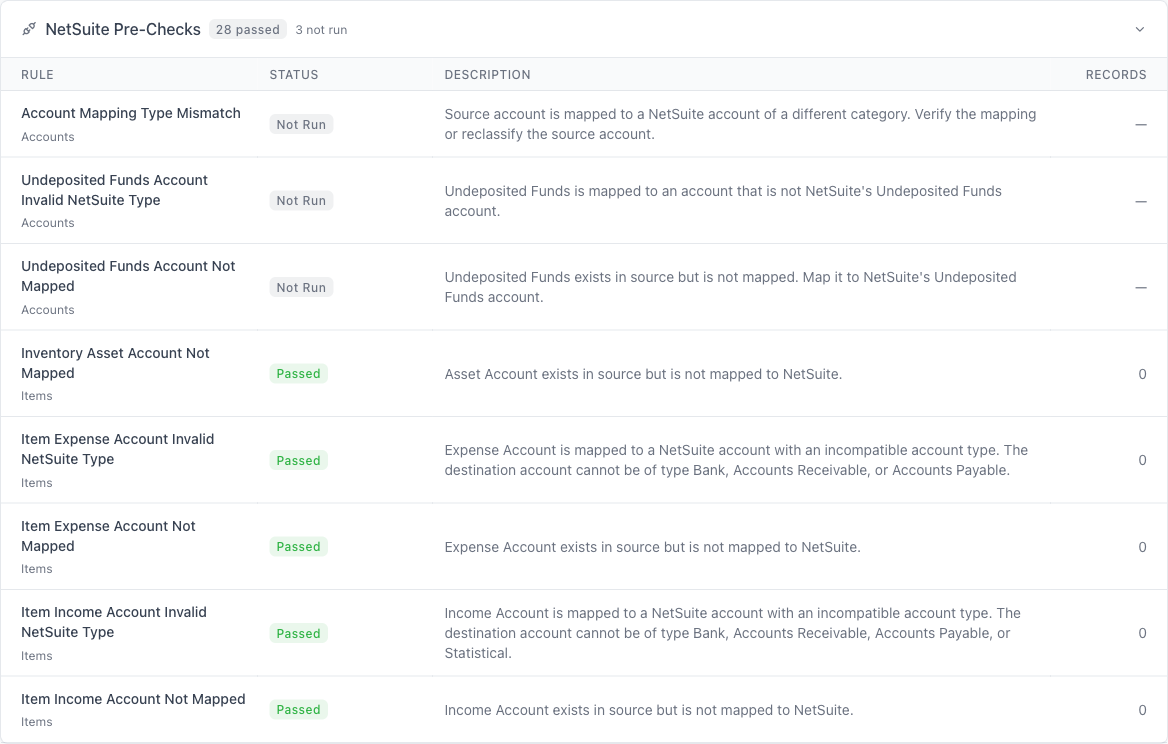Click Passed badge for Inventory Asset Account Not Mapped
The height and width of the screenshot is (744, 1168).
pyautogui.click(x=298, y=374)
